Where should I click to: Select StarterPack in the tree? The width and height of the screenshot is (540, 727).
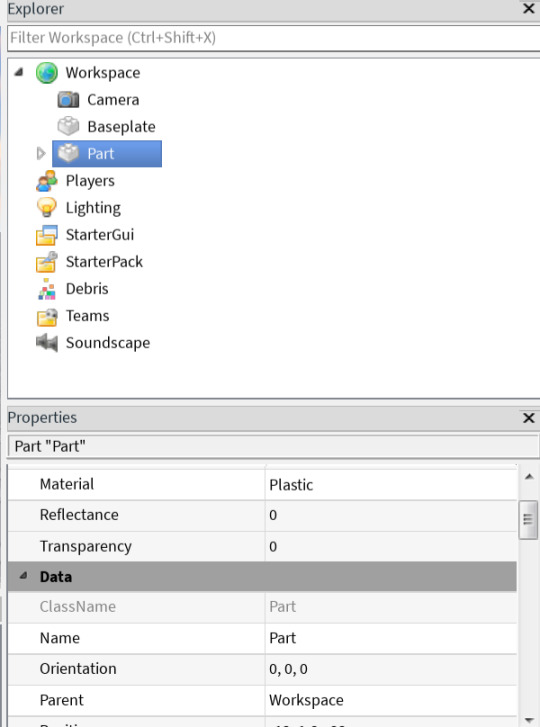click(104, 261)
